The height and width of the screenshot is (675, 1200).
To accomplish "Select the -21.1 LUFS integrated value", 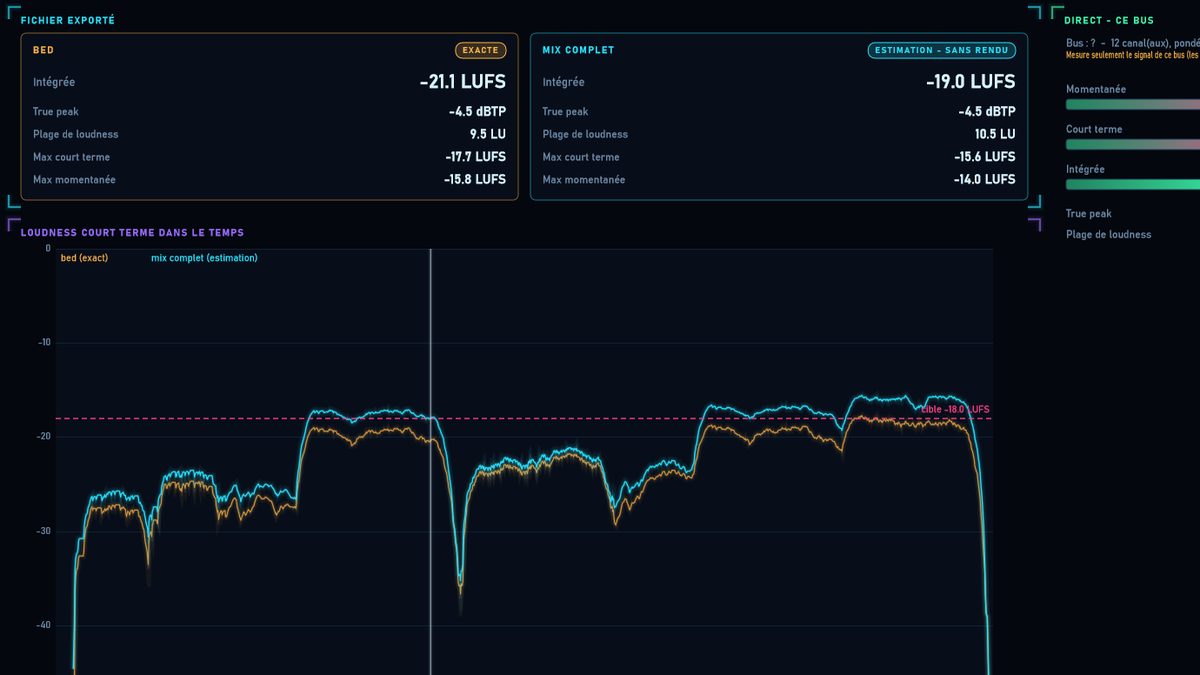I will click(463, 82).
